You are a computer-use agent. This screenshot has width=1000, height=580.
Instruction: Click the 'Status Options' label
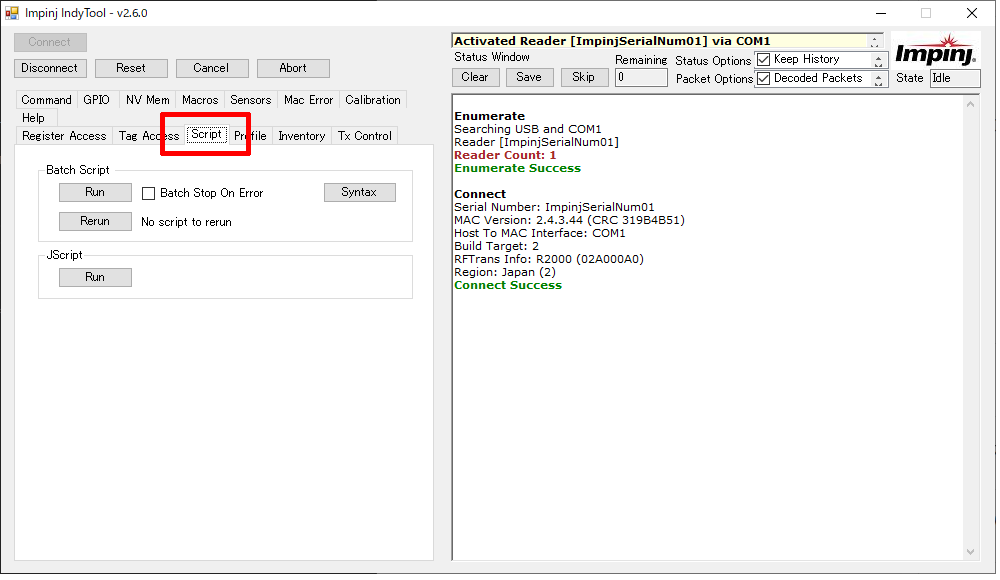pos(713,61)
